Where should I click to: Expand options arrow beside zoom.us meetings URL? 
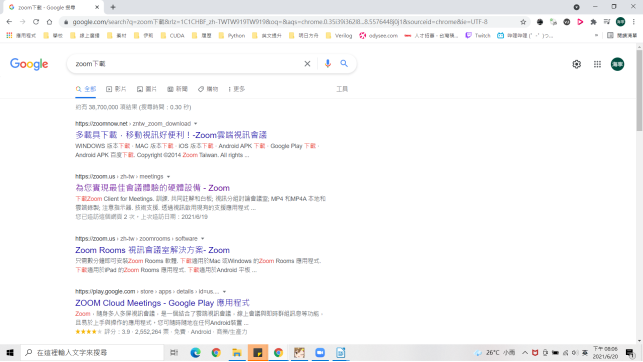tap(168, 177)
